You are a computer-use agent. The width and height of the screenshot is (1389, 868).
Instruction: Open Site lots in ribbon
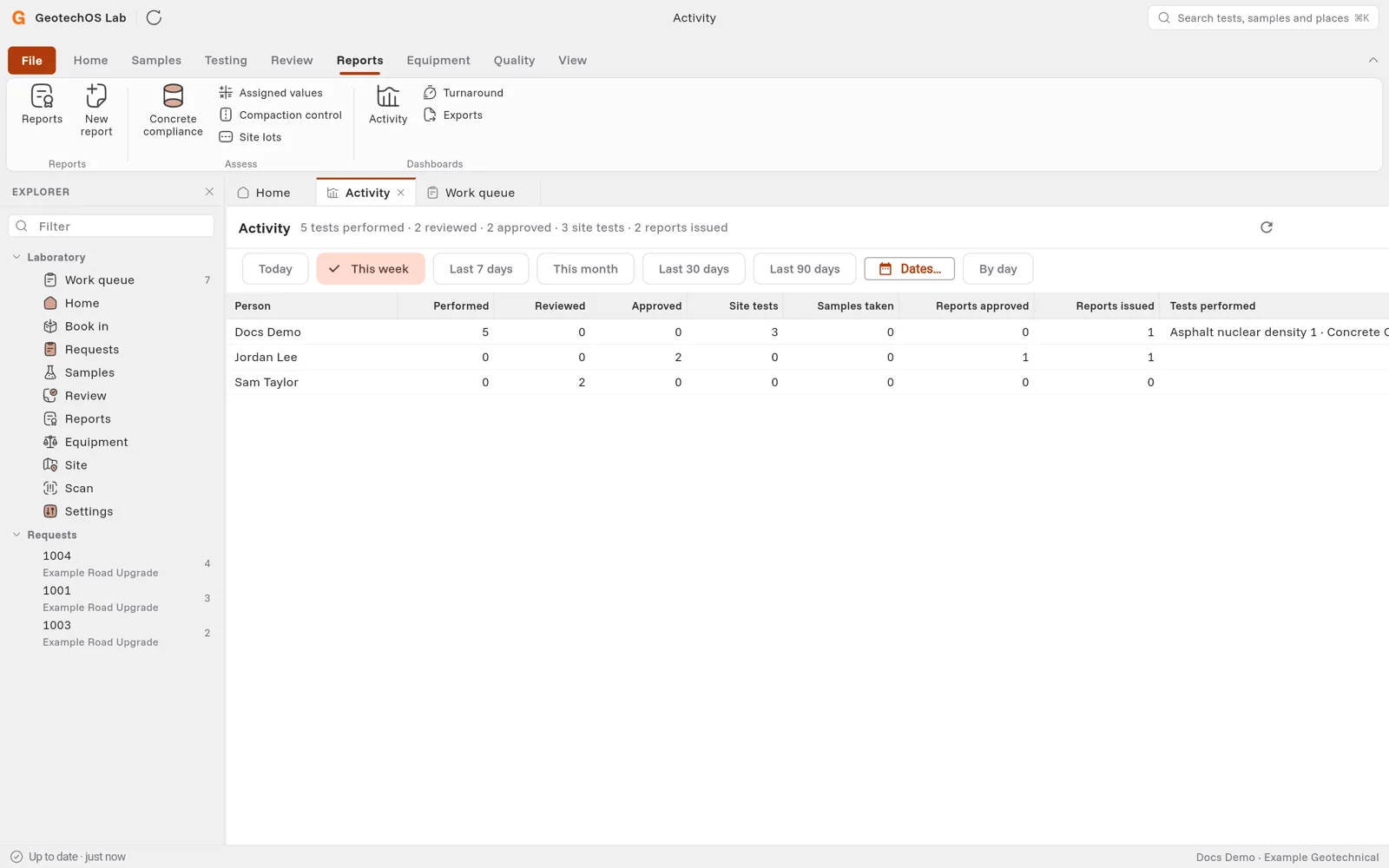click(x=250, y=137)
